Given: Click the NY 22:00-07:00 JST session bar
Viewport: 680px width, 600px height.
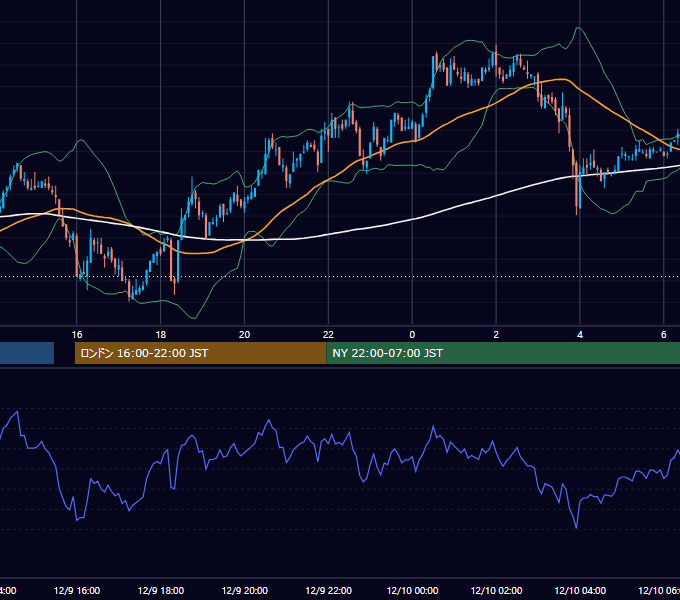Looking at the screenshot, I should 503,353.
